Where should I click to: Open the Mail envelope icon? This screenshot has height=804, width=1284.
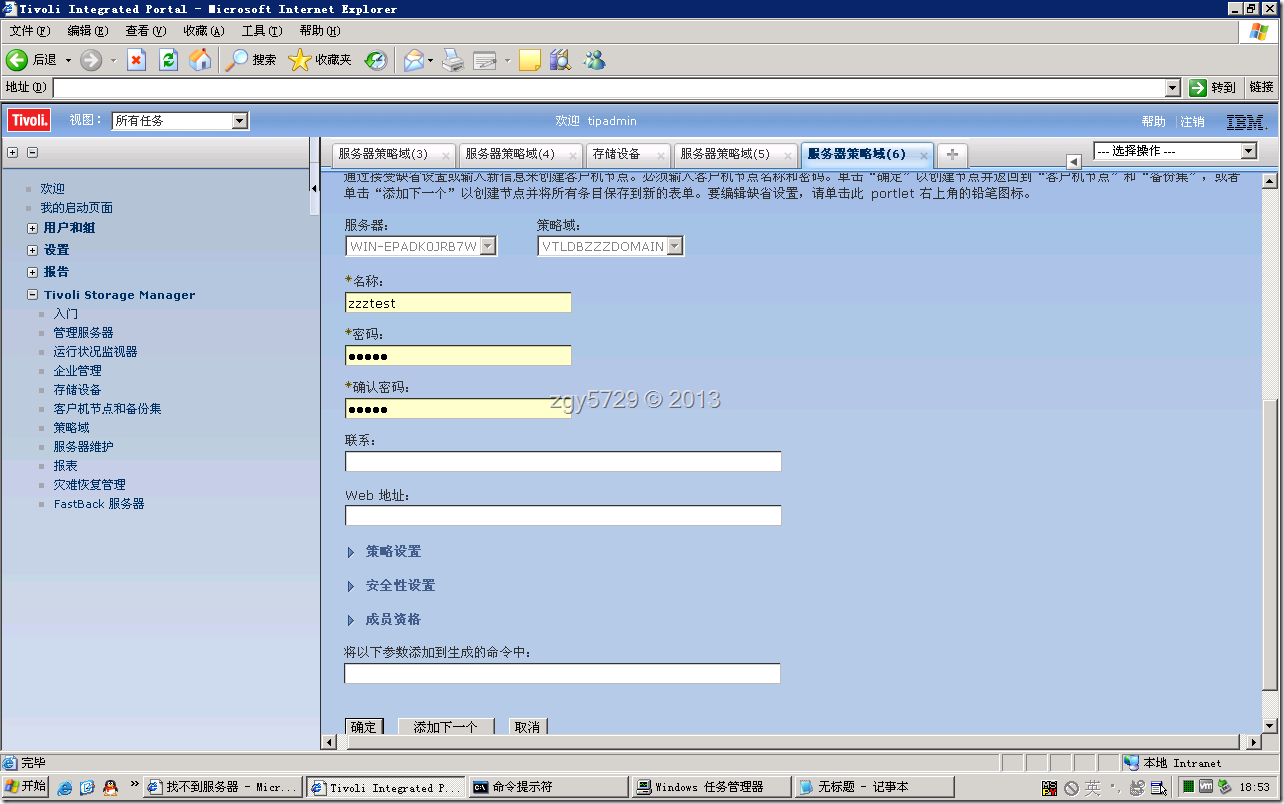pyautogui.click(x=414, y=60)
